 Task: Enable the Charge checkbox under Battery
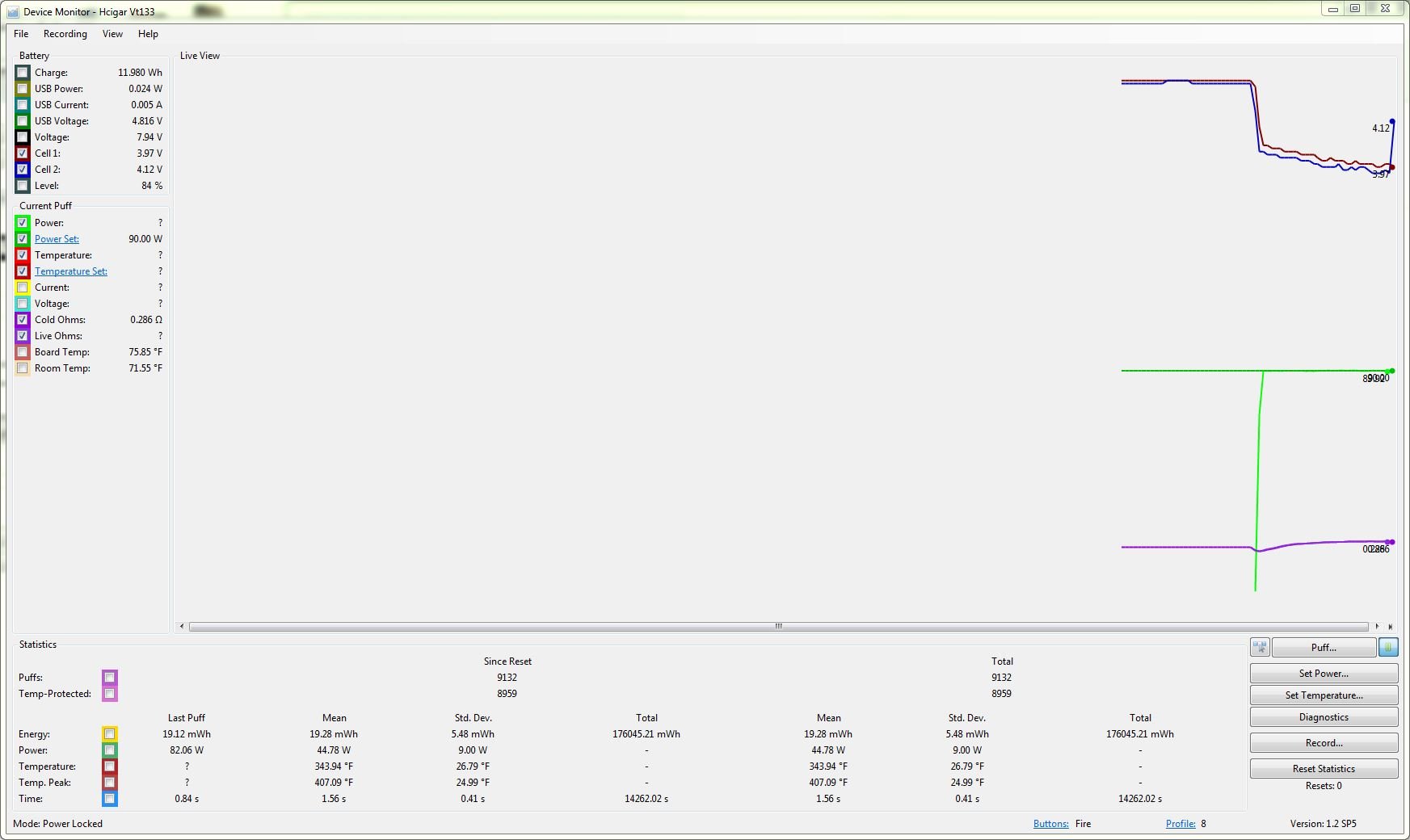pyautogui.click(x=23, y=73)
